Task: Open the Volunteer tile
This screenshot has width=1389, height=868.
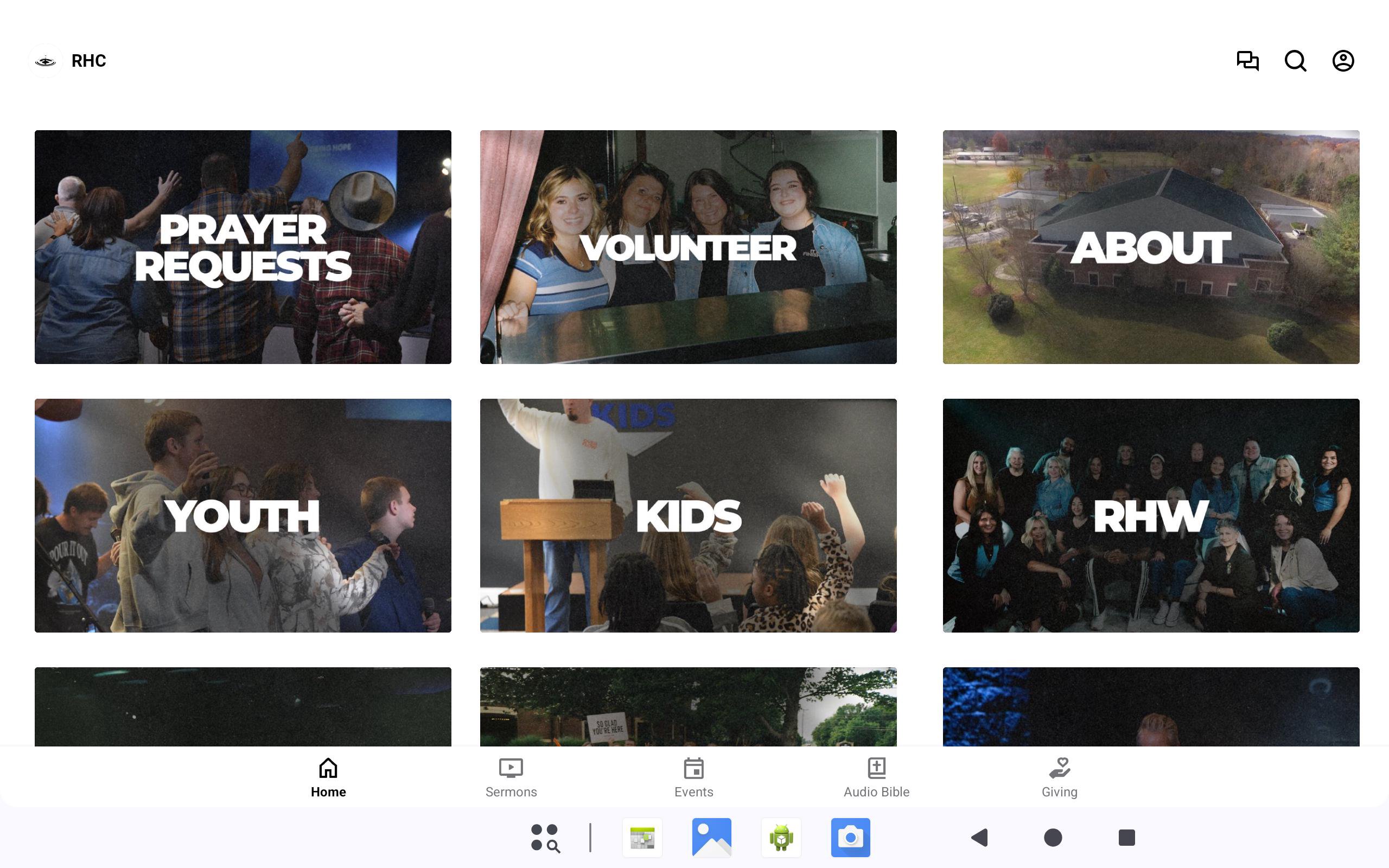Action: 688,247
